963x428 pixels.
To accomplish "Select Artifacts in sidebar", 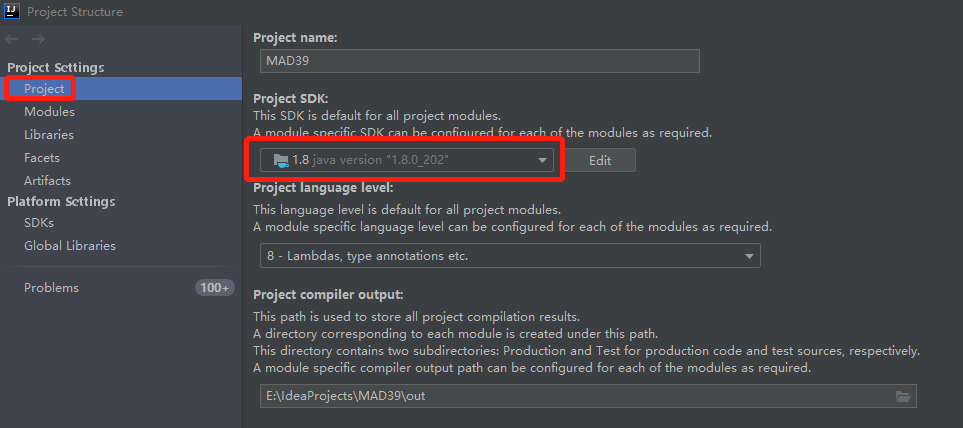I will coord(47,181).
